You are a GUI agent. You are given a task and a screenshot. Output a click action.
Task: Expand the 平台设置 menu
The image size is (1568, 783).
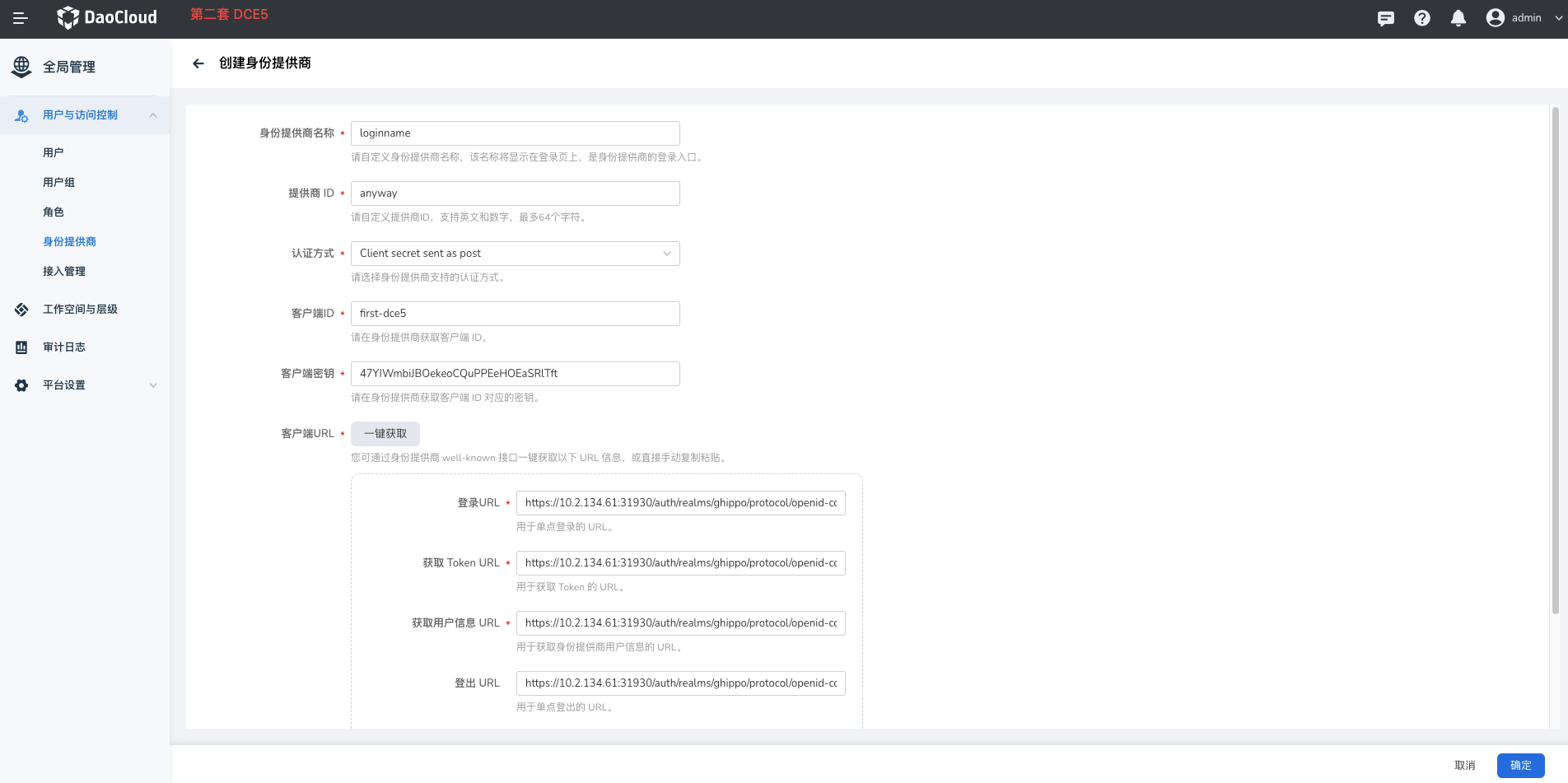[x=153, y=385]
